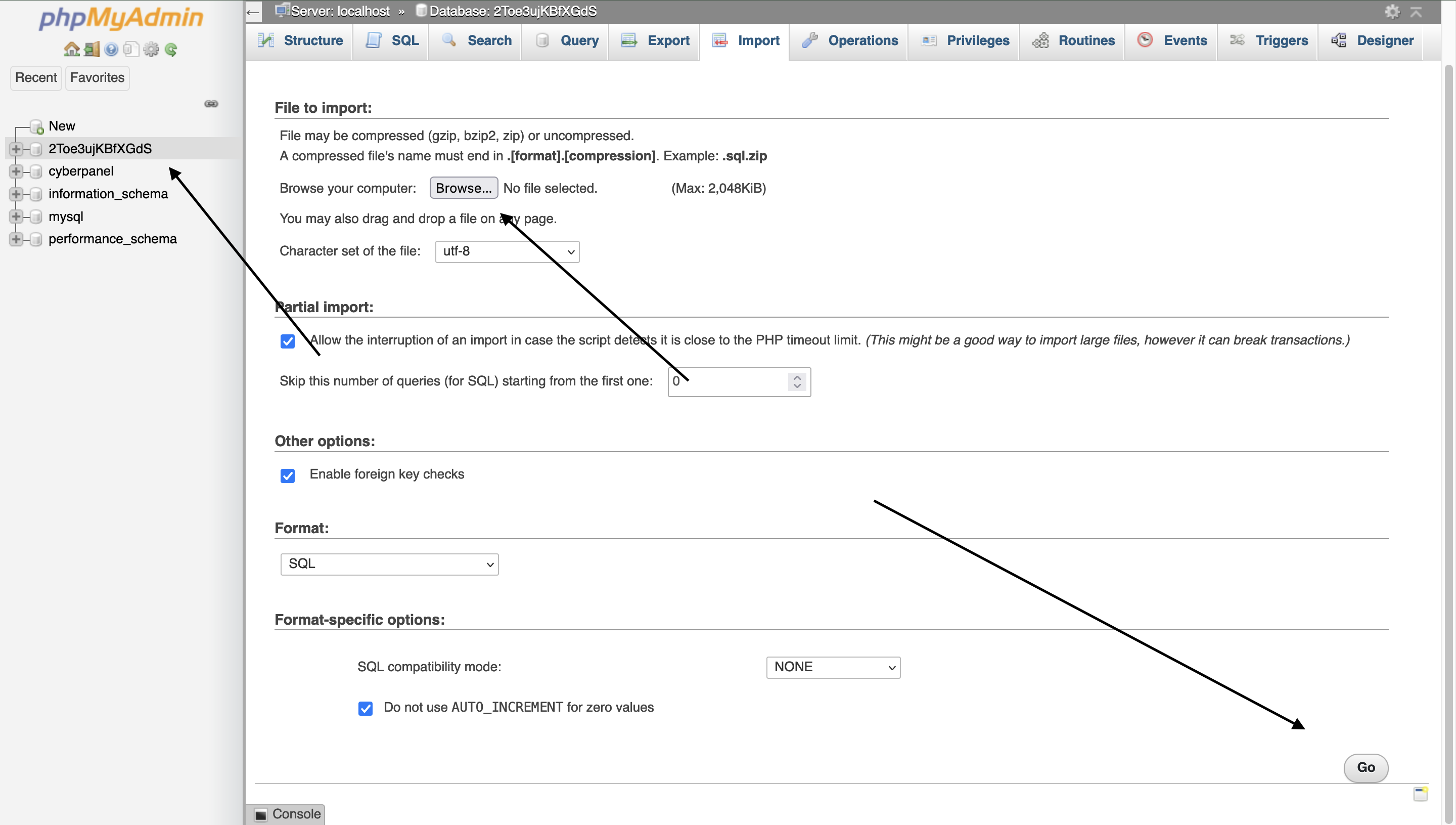Screen dimensions: 1456x825
Task: Expand the SQL compatibility mode dropdown
Action: [832, 667]
